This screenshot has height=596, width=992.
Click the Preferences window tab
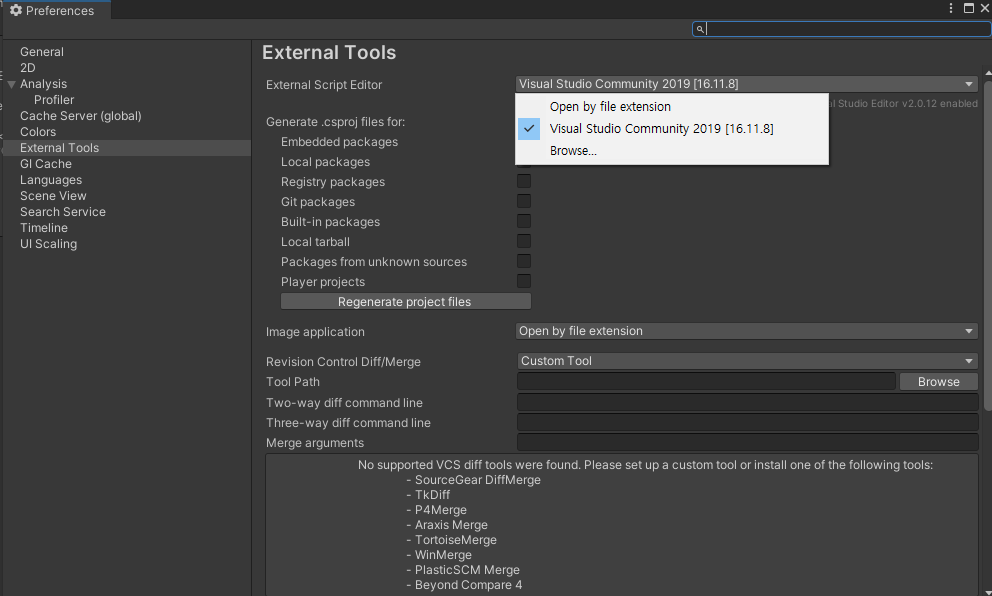point(56,10)
